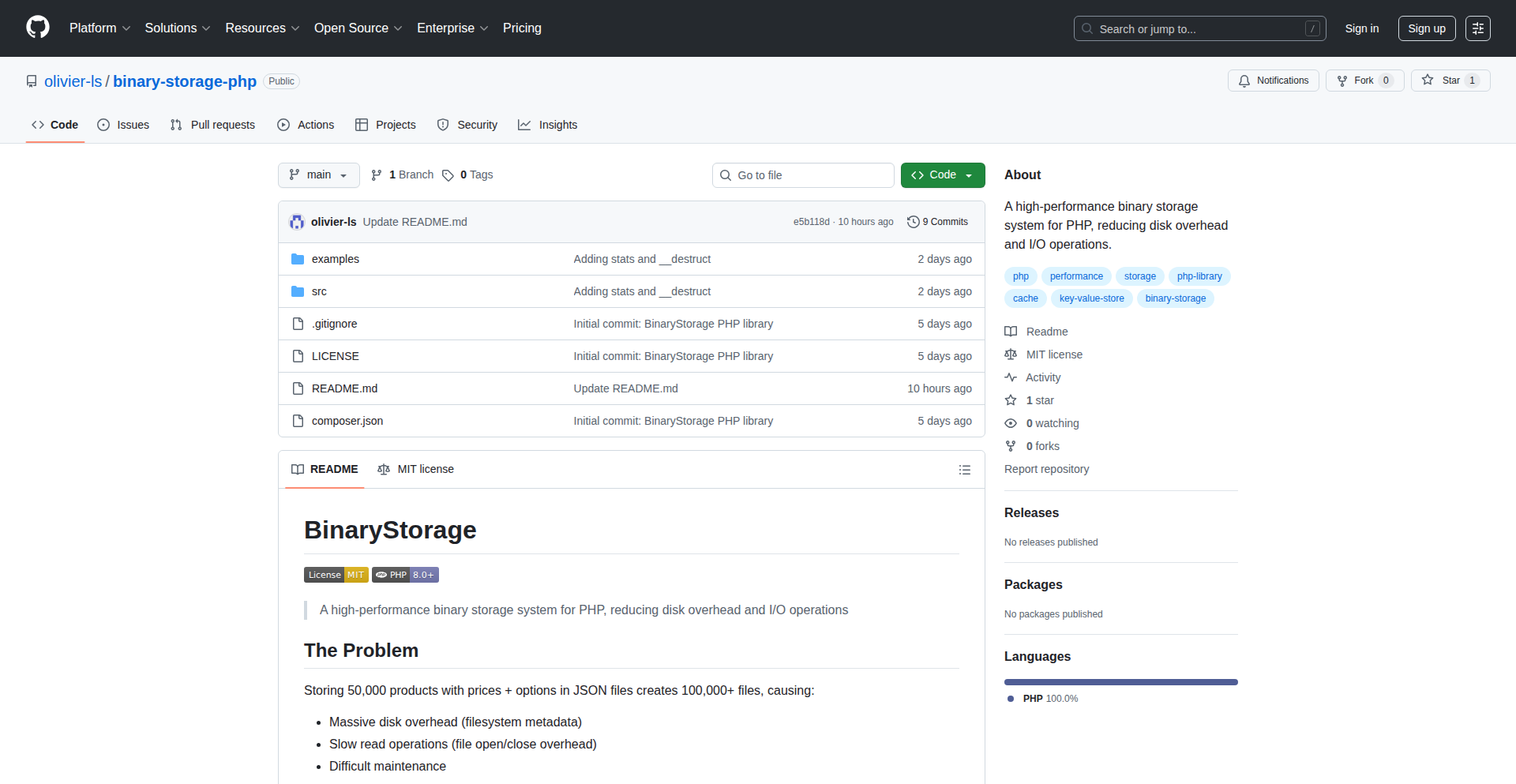
Task: Click the commit history clock icon
Action: click(x=914, y=222)
